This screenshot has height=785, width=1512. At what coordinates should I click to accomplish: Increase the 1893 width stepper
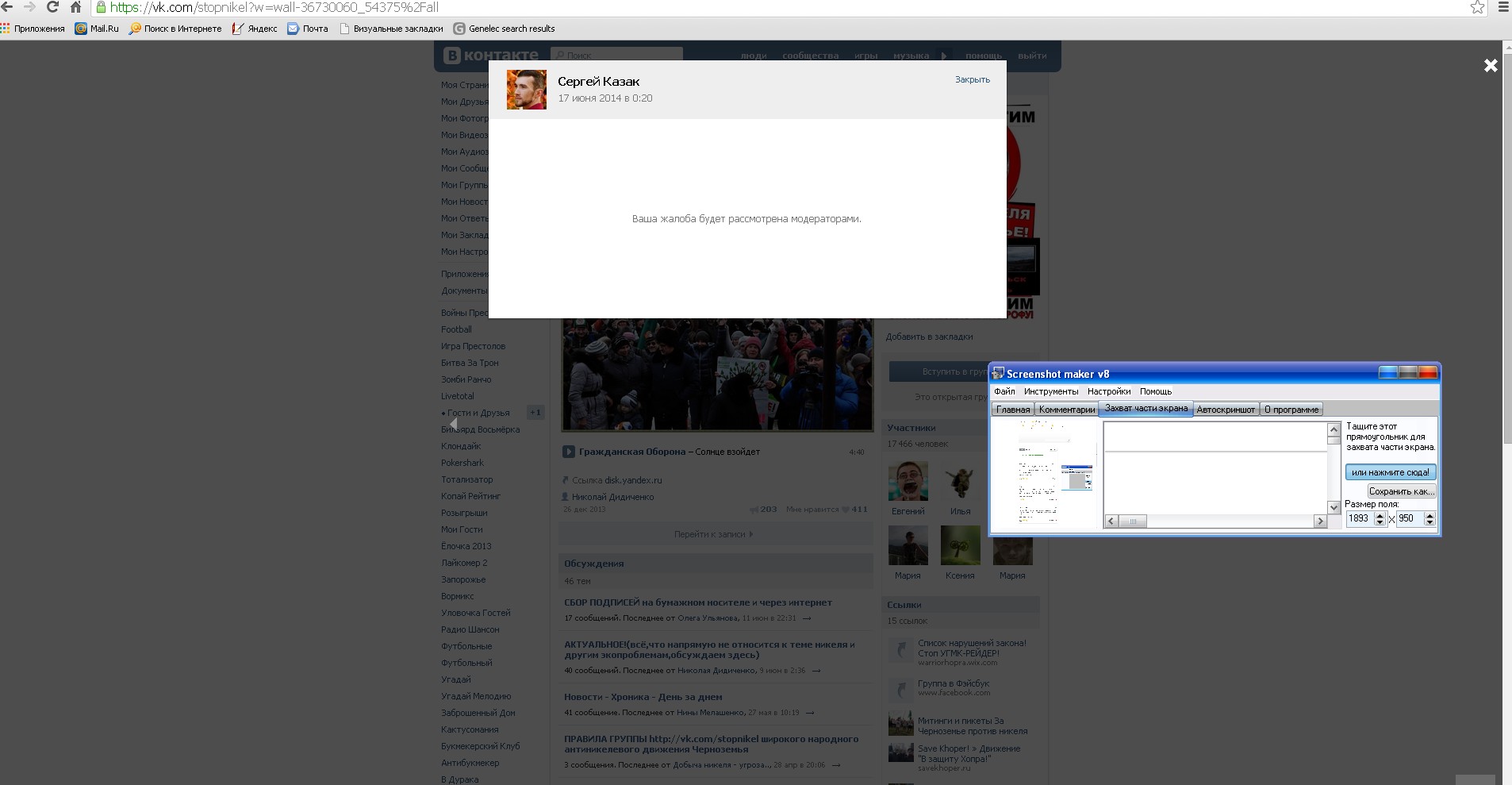[1380, 515]
